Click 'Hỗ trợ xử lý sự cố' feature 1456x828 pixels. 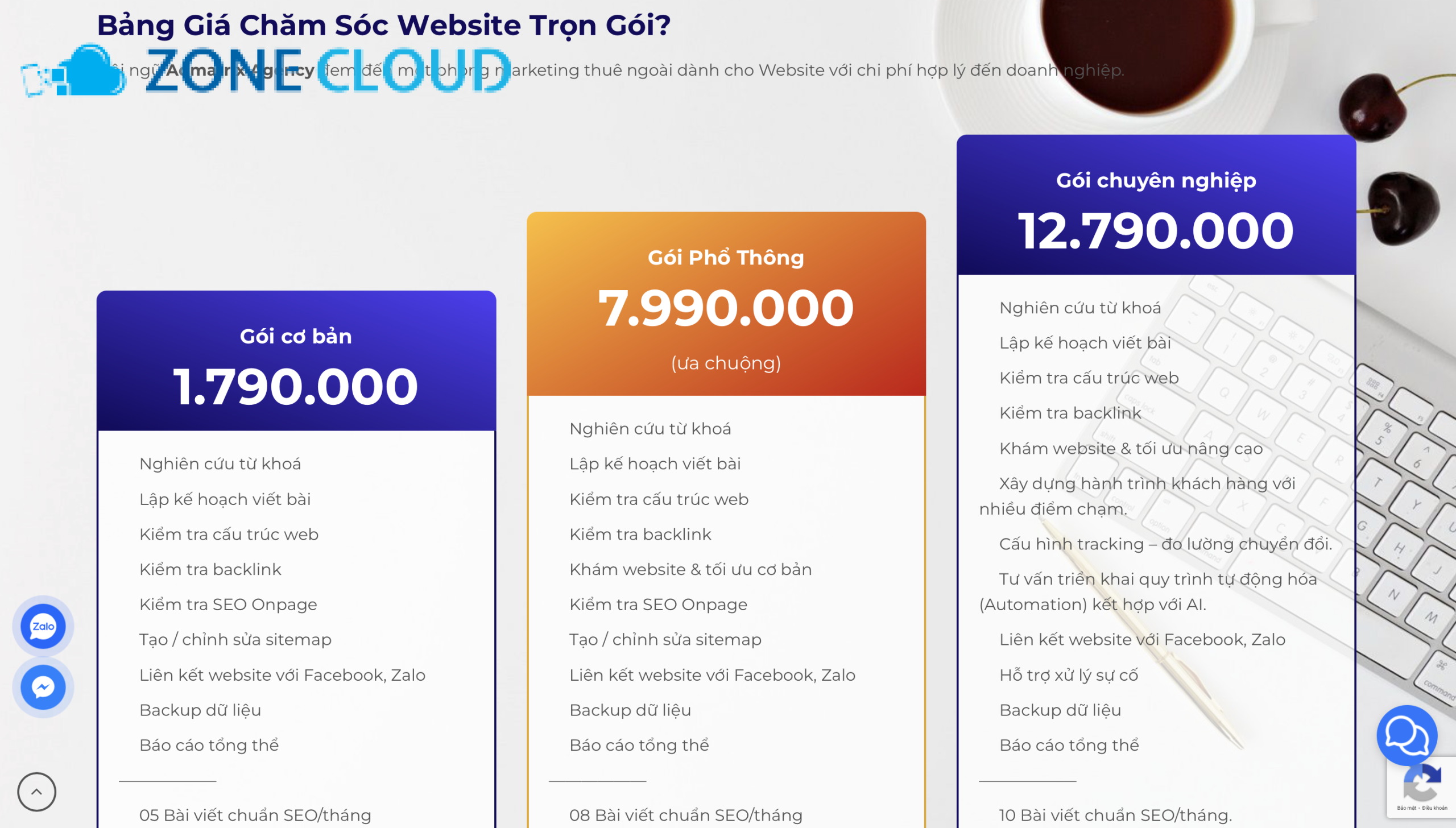point(1069,675)
